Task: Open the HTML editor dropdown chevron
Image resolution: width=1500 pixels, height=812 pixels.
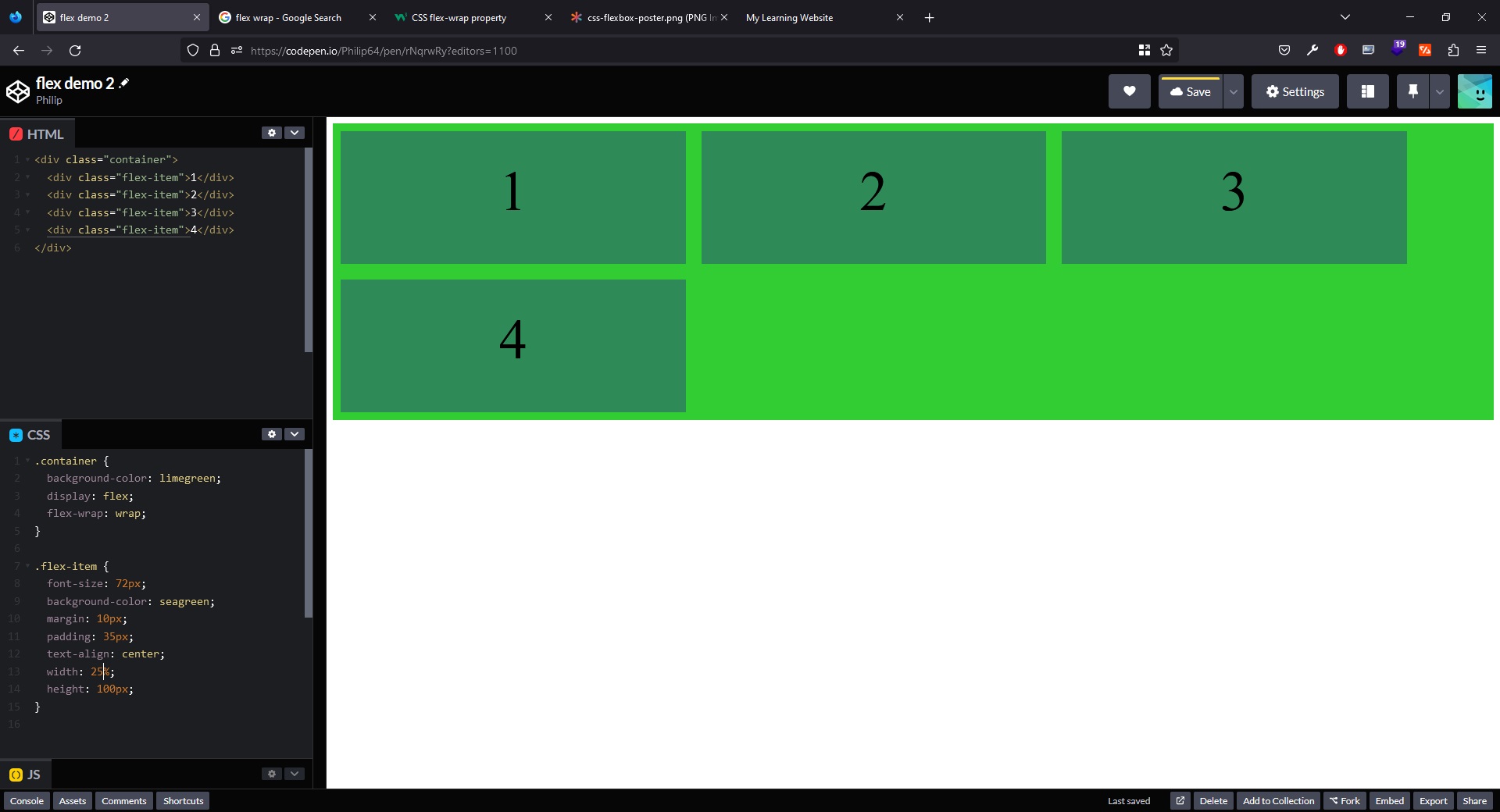Action: (295, 133)
